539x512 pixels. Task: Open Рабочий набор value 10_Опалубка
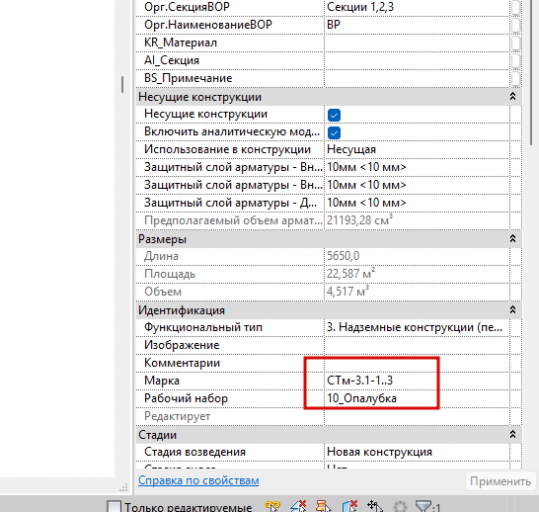(417, 399)
